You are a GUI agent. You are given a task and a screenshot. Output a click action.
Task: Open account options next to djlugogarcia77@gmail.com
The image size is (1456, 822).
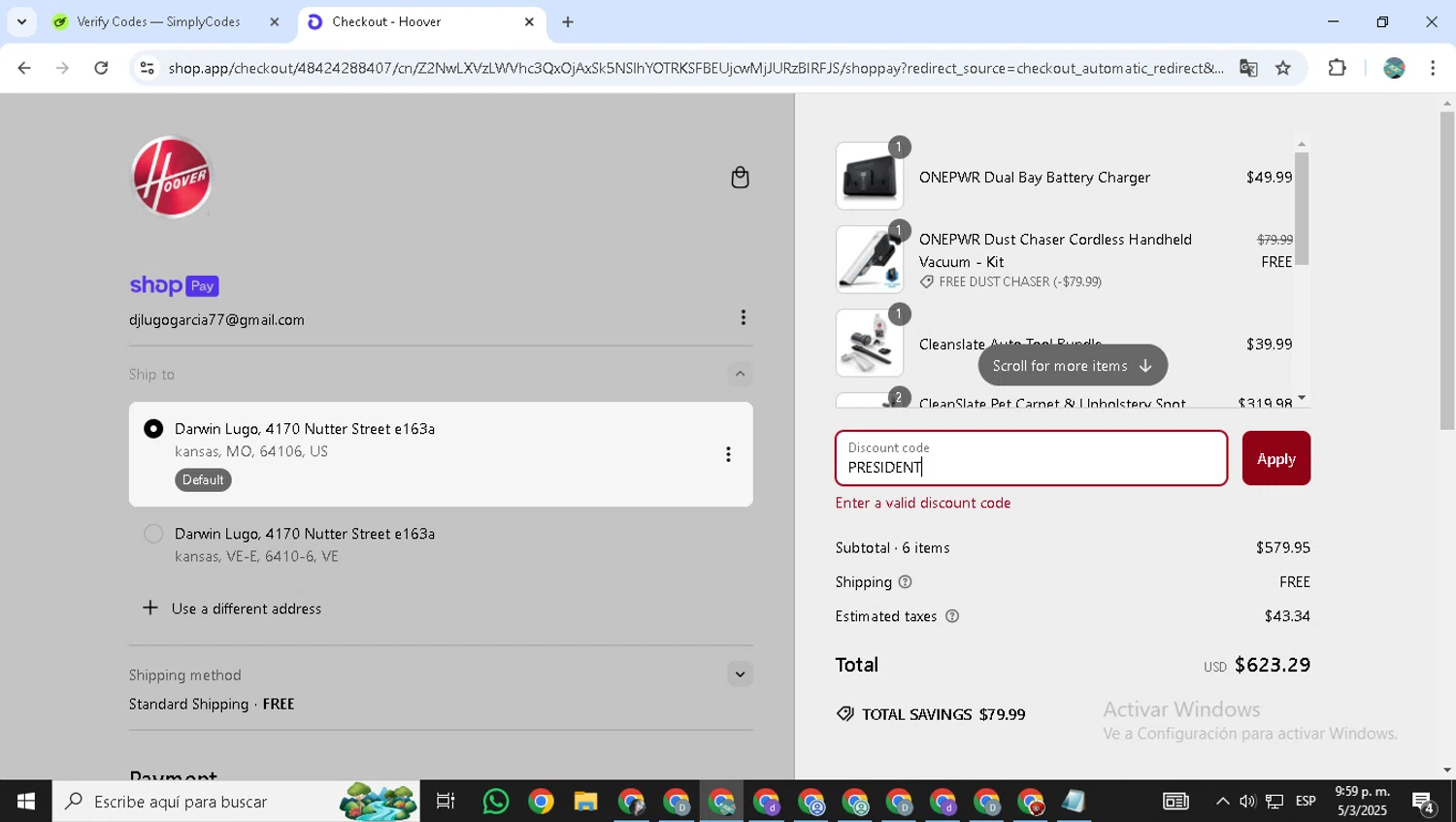(743, 317)
